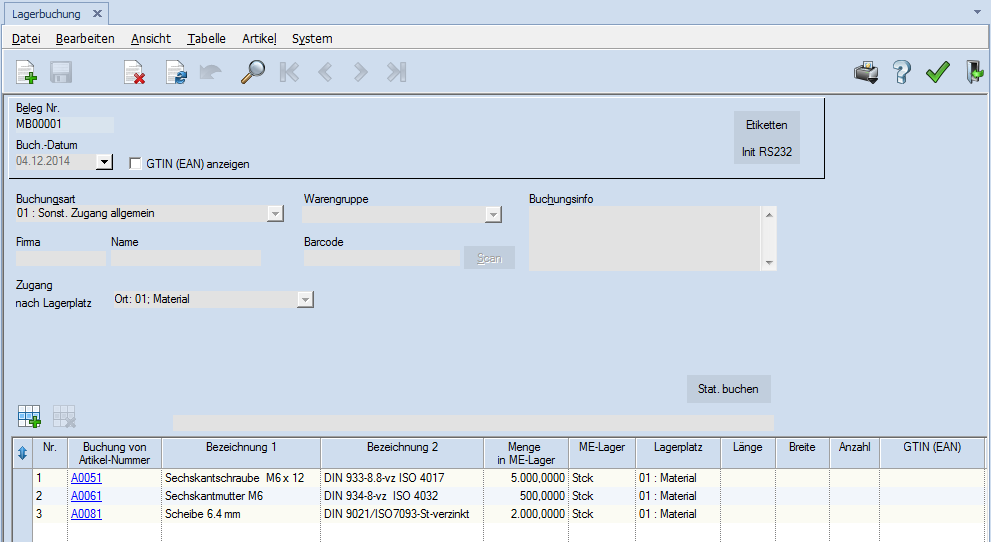Open article link A0051
Screen dimensions: 991x542
pyautogui.click(x=86, y=478)
